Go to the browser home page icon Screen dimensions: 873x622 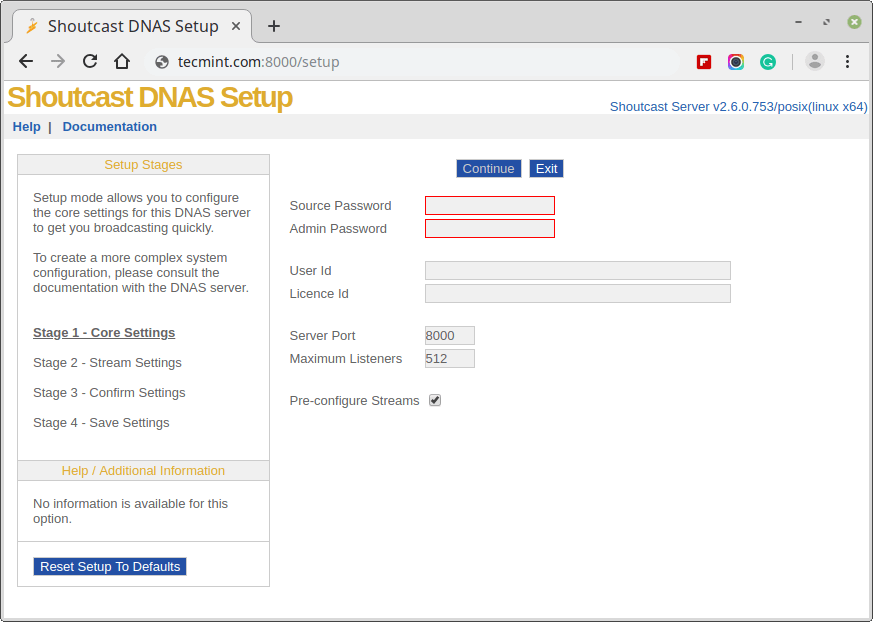pos(122,61)
